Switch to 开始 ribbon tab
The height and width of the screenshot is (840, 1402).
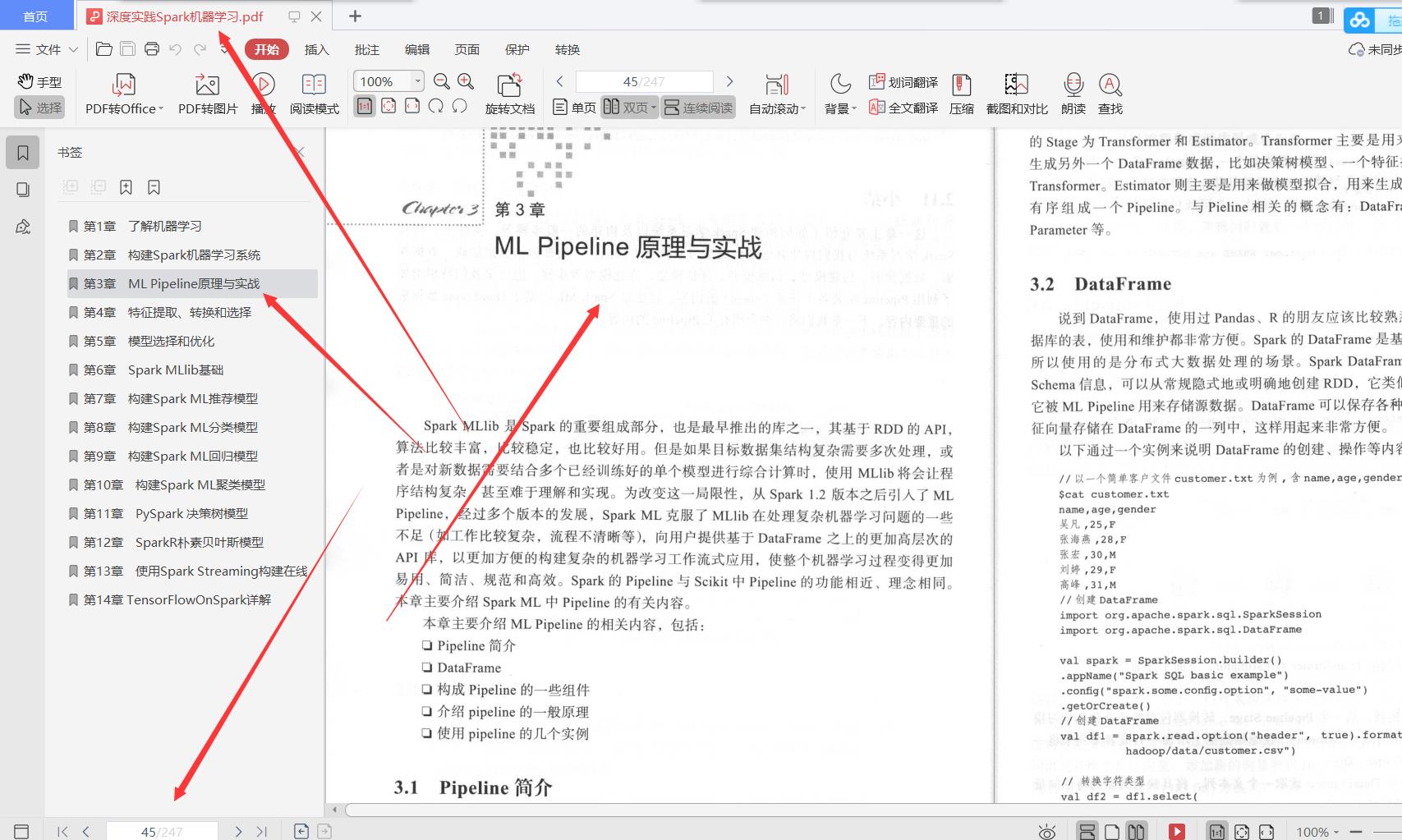click(266, 49)
